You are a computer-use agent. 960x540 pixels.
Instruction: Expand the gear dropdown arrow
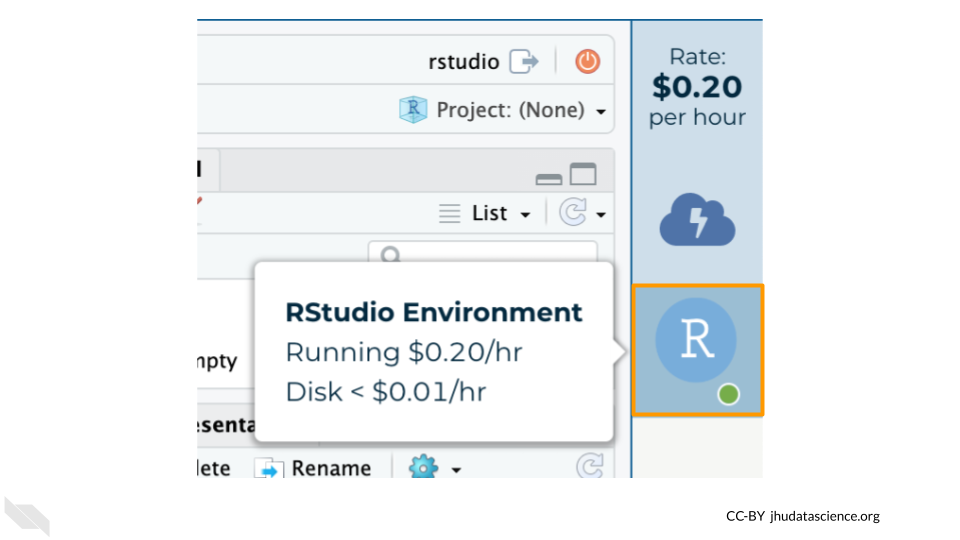click(x=456, y=470)
